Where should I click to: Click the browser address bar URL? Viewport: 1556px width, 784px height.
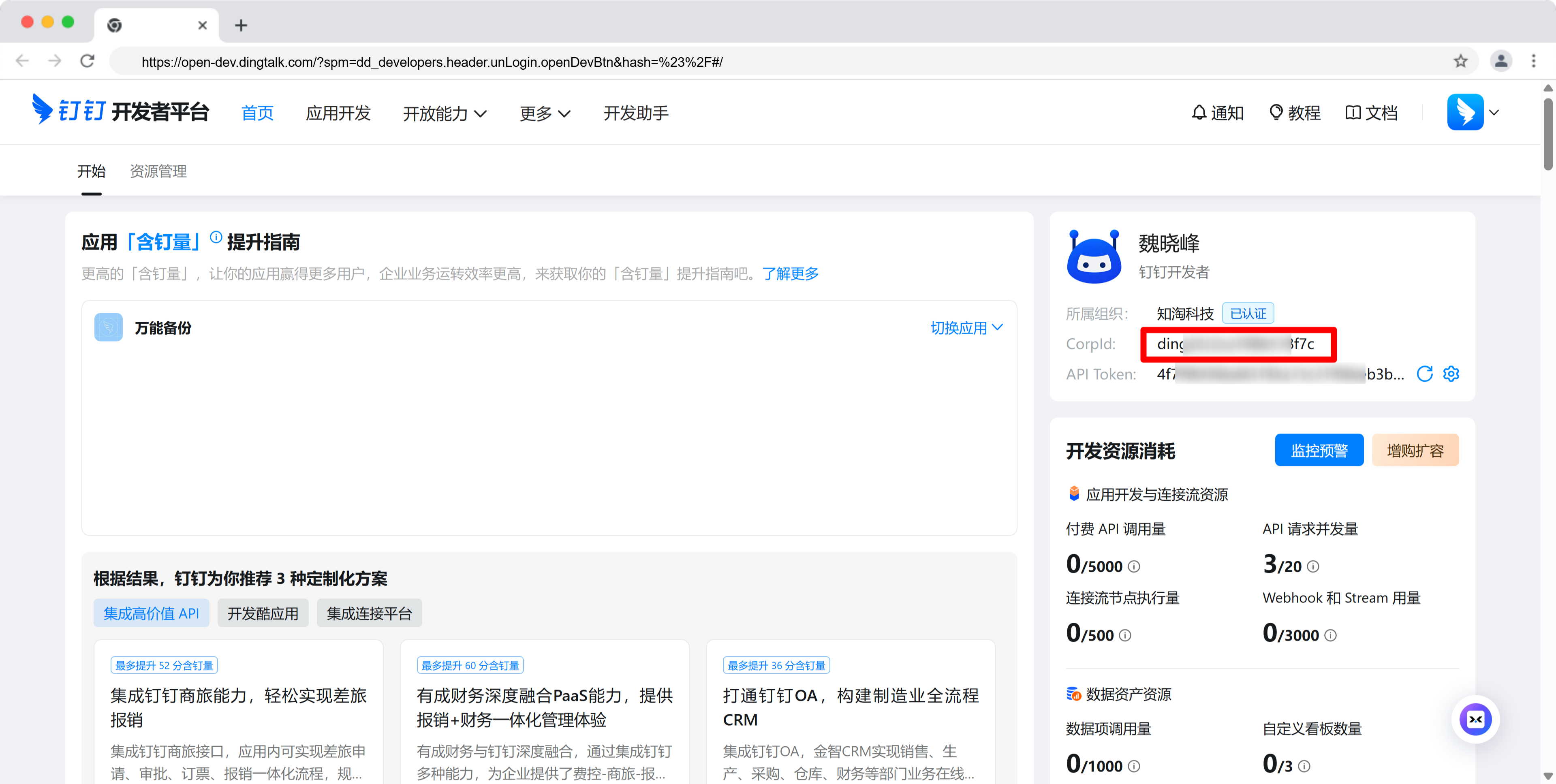coord(431,62)
